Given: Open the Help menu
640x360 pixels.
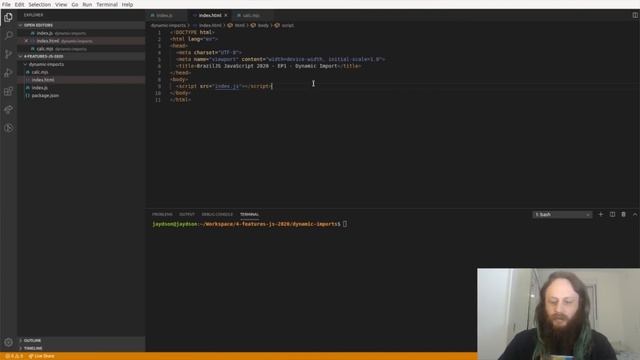Looking at the screenshot, I should (127, 4).
